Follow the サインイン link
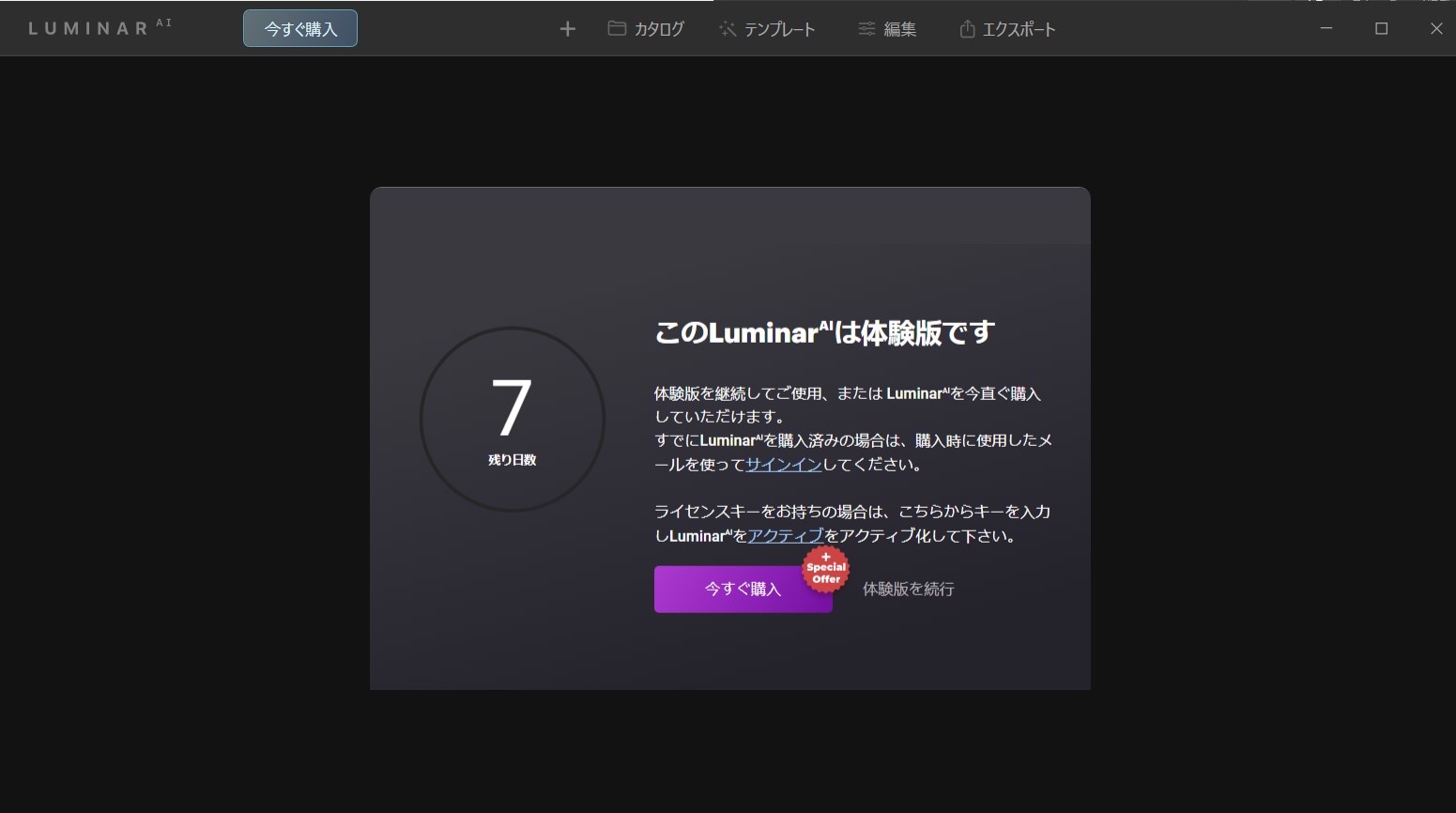 pos(783,464)
